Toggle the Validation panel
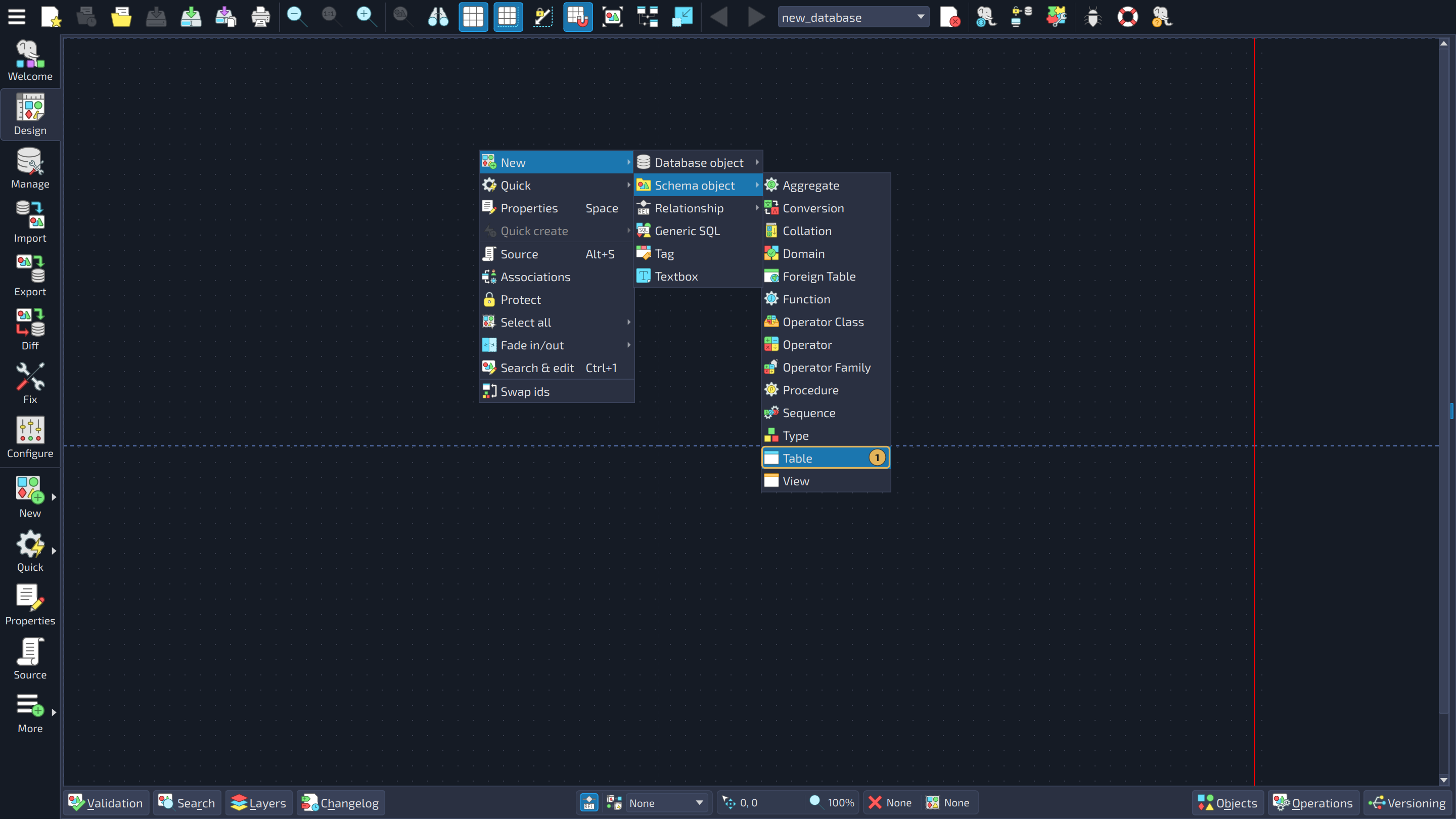This screenshot has width=1456, height=819. coord(106,803)
